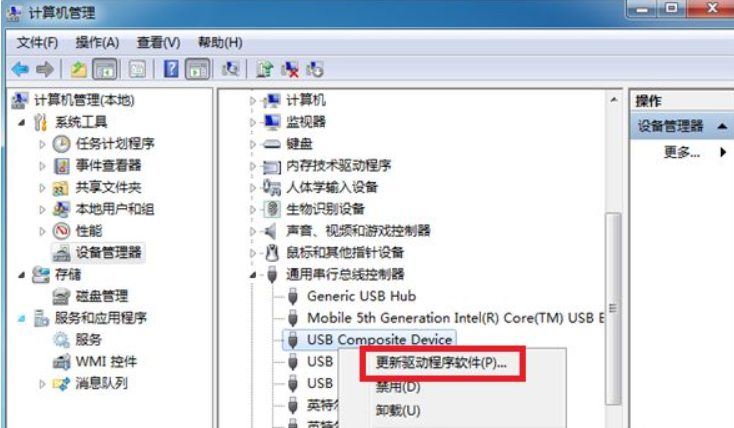
Task: Choose 卸载(U) in the context menu
Action: pos(398,410)
